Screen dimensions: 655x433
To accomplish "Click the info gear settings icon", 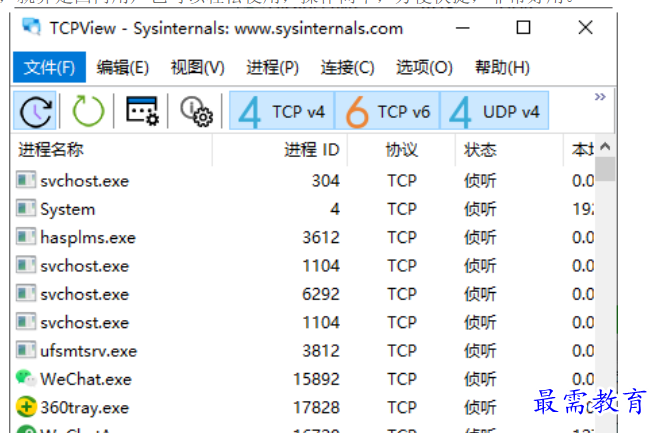I will (196, 111).
